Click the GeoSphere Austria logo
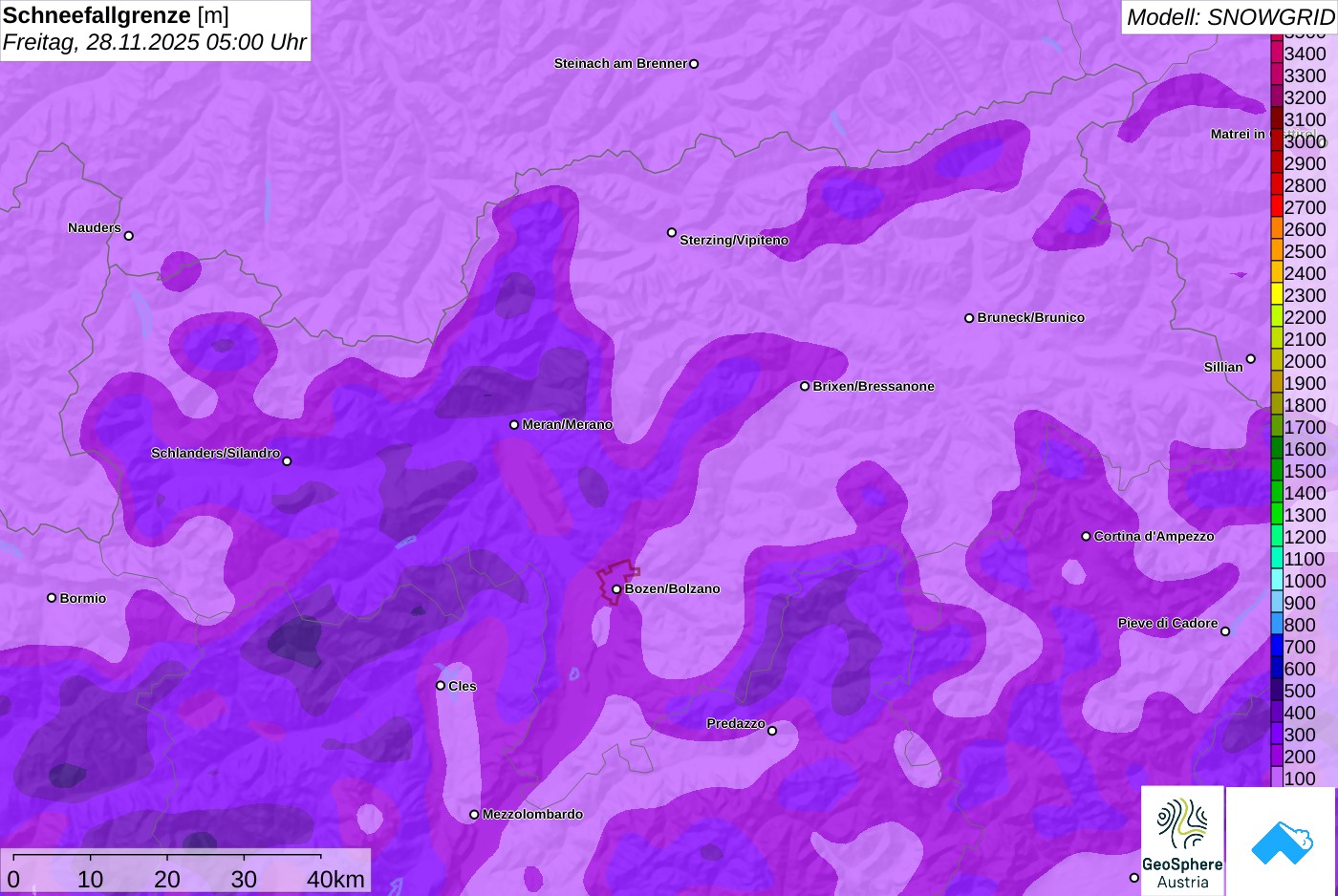The height and width of the screenshot is (896, 1338). click(1182, 841)
